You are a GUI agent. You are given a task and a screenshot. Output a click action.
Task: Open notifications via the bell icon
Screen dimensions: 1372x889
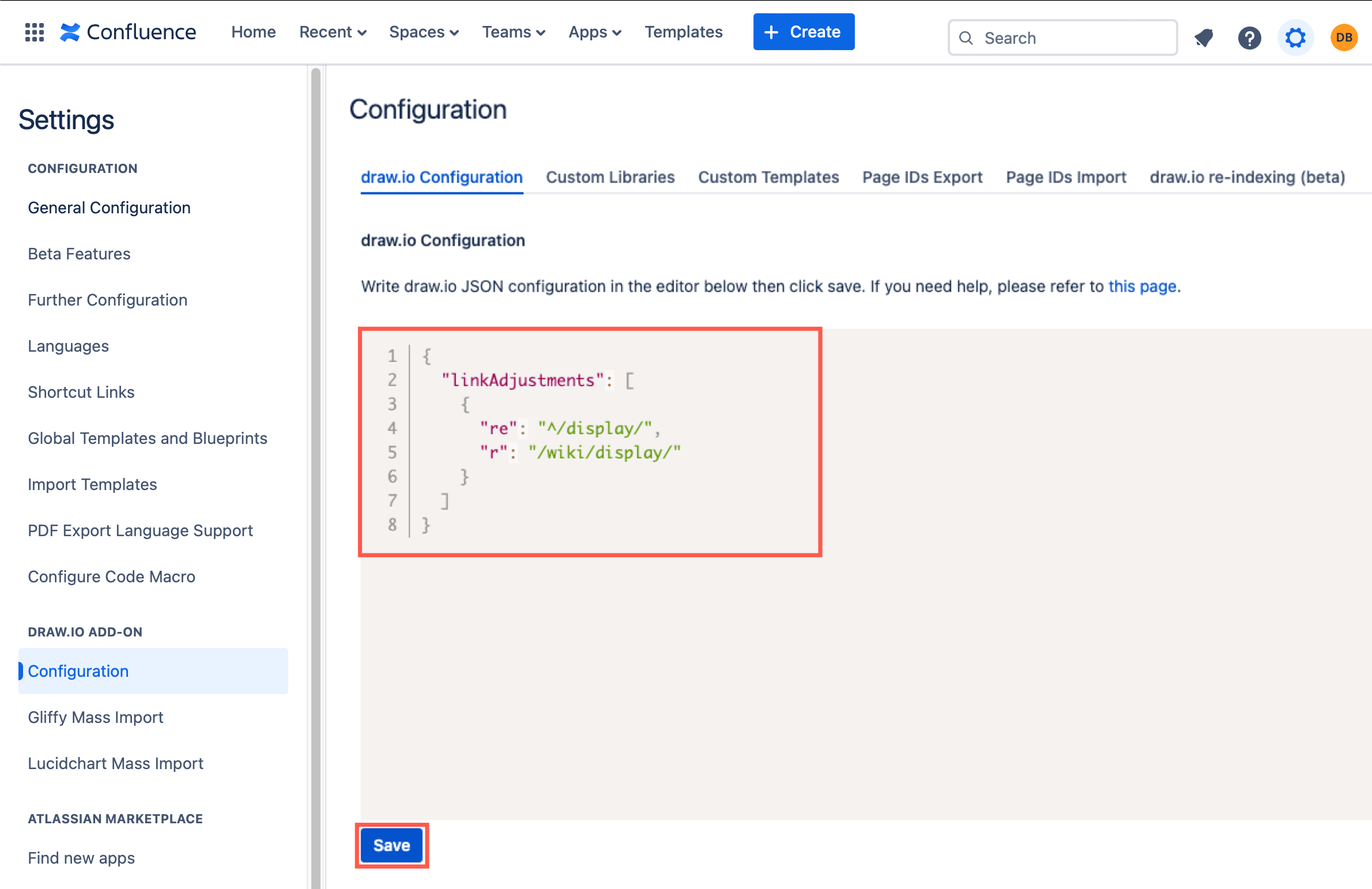click(1204, 37)
